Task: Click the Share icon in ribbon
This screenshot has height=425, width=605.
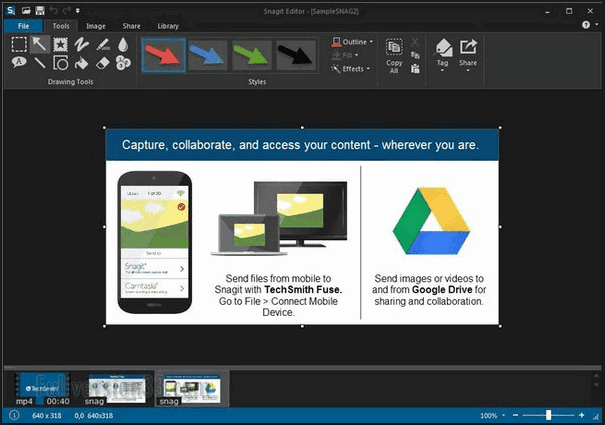Action: click(x=468, y=47)
